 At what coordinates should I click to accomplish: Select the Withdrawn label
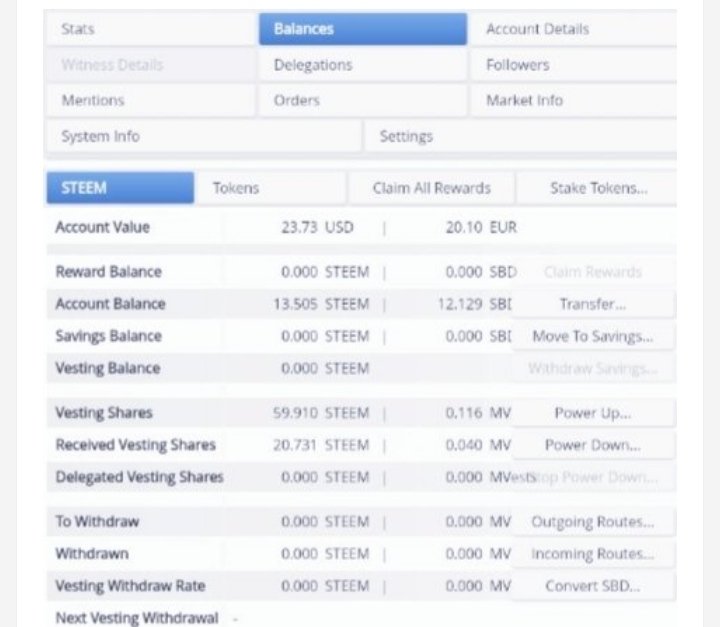click(92, 554)
